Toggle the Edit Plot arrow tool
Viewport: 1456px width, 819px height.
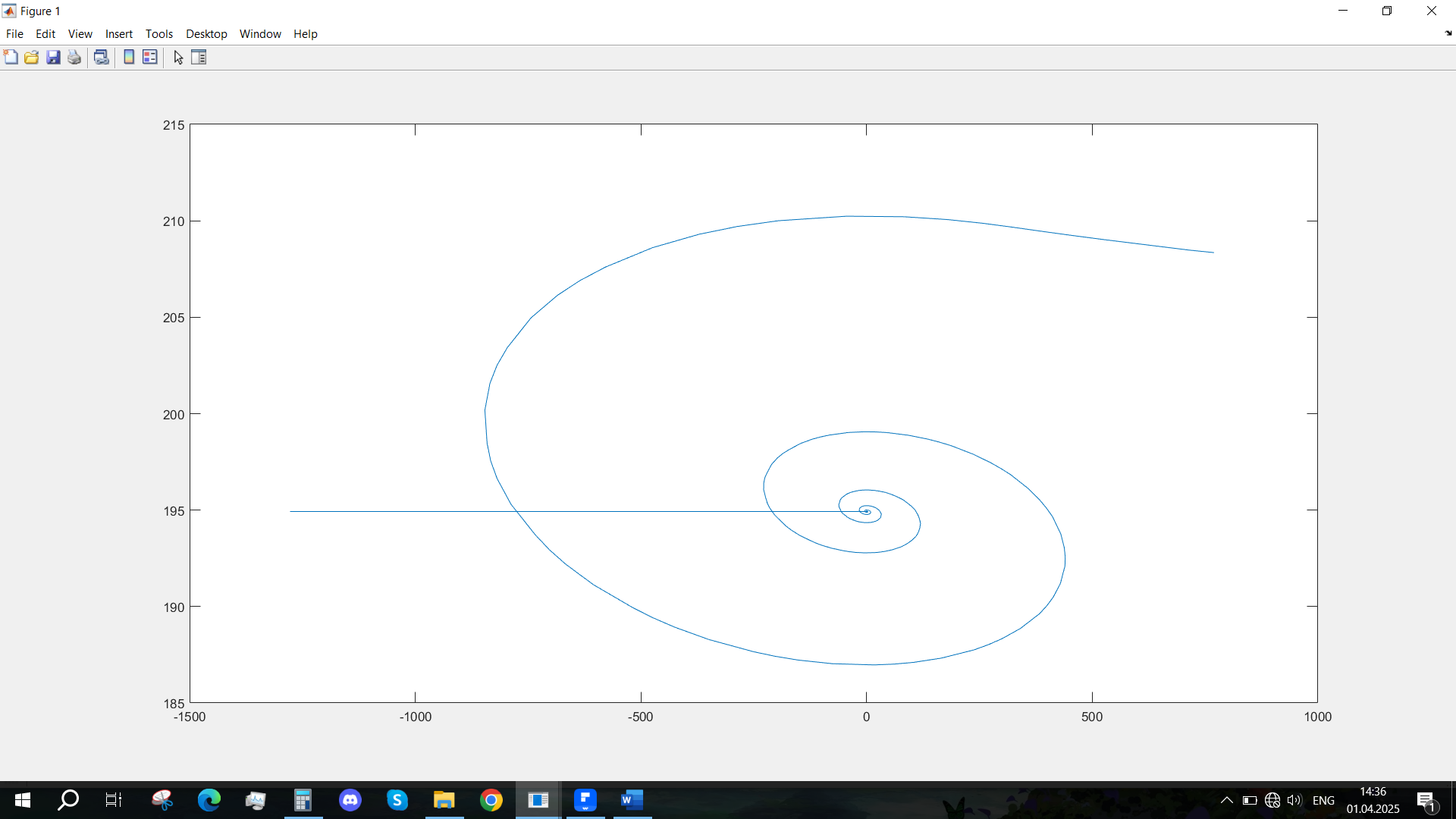(178, 58)
